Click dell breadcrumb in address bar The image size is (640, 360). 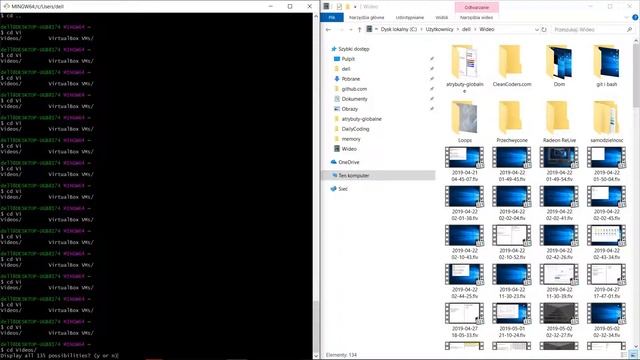(x=466, y=29)
